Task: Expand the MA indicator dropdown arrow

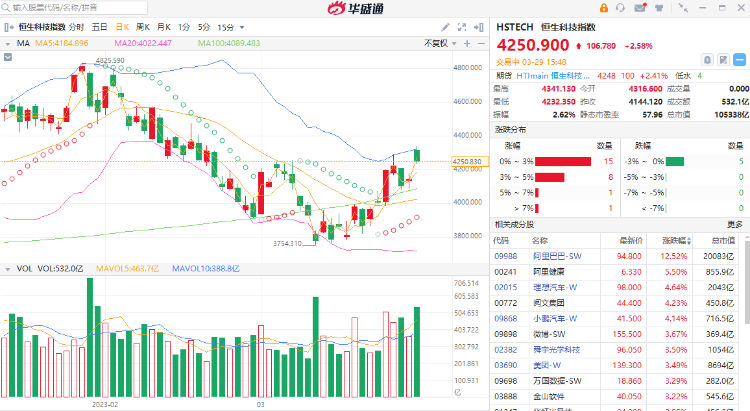Action: point(8,44)
